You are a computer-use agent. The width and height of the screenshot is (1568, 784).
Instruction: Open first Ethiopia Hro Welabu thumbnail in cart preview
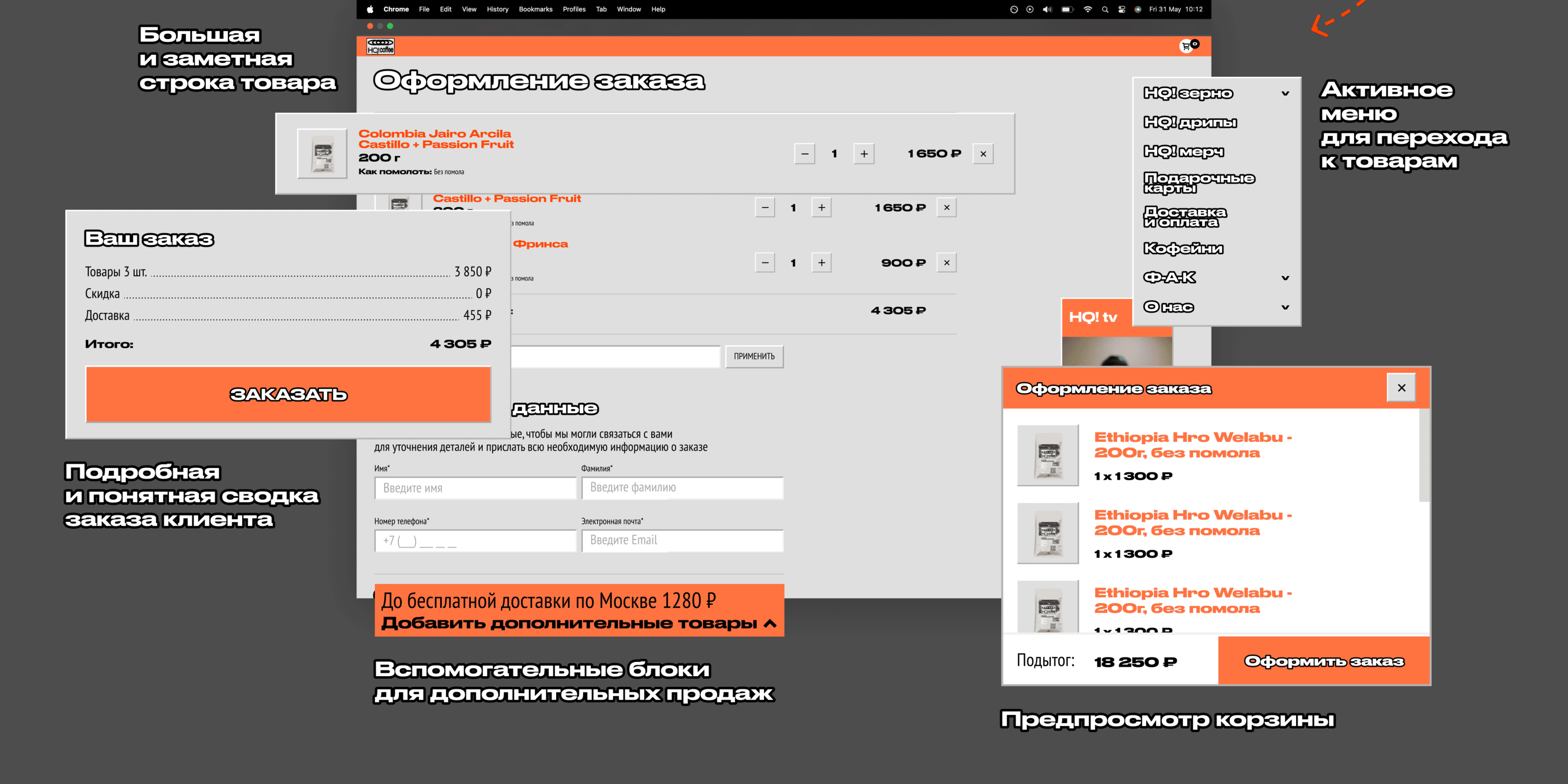(x=1048, y=455)
